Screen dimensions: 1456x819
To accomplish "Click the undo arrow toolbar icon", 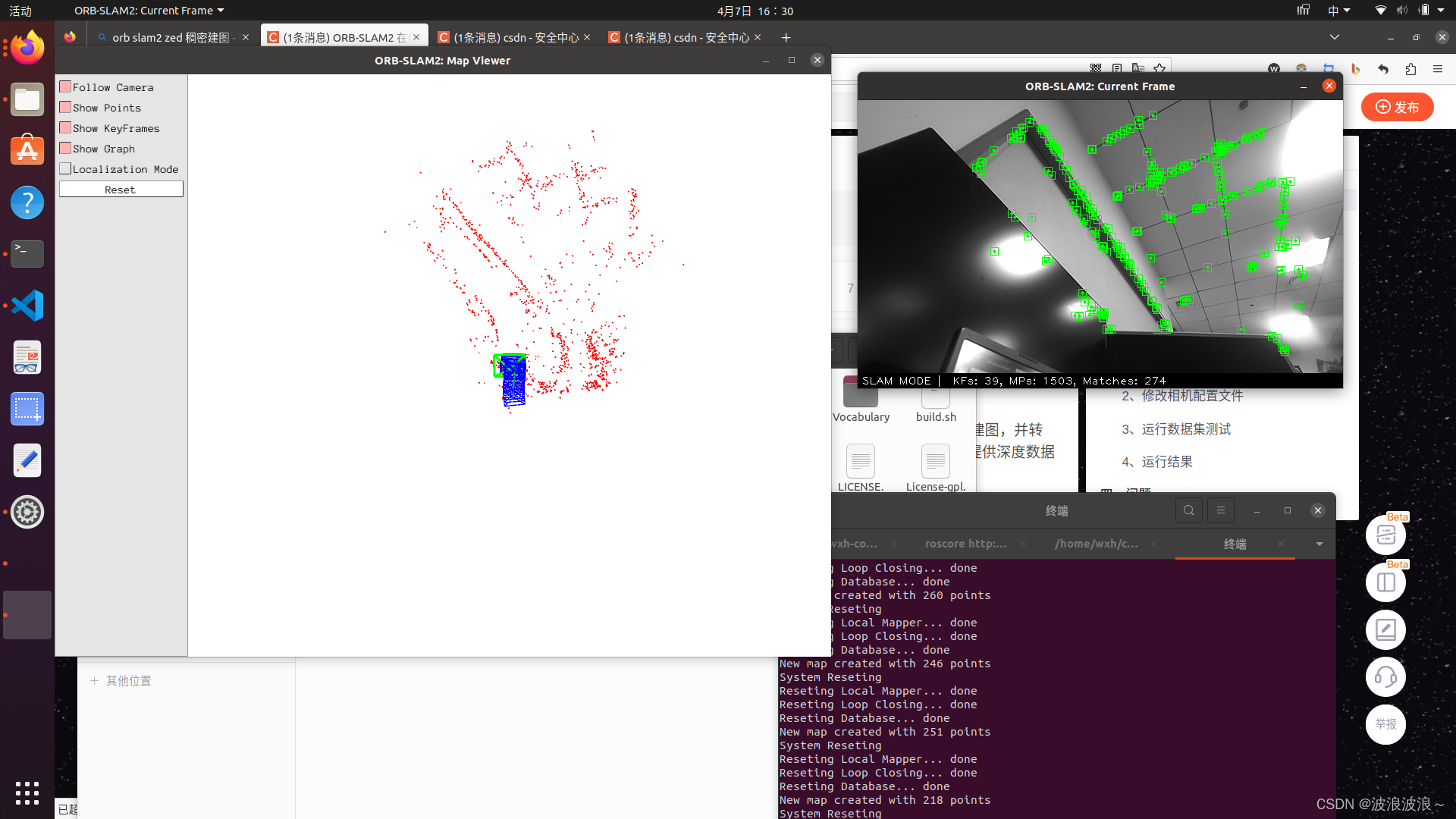I will [x=1383, y=69].
